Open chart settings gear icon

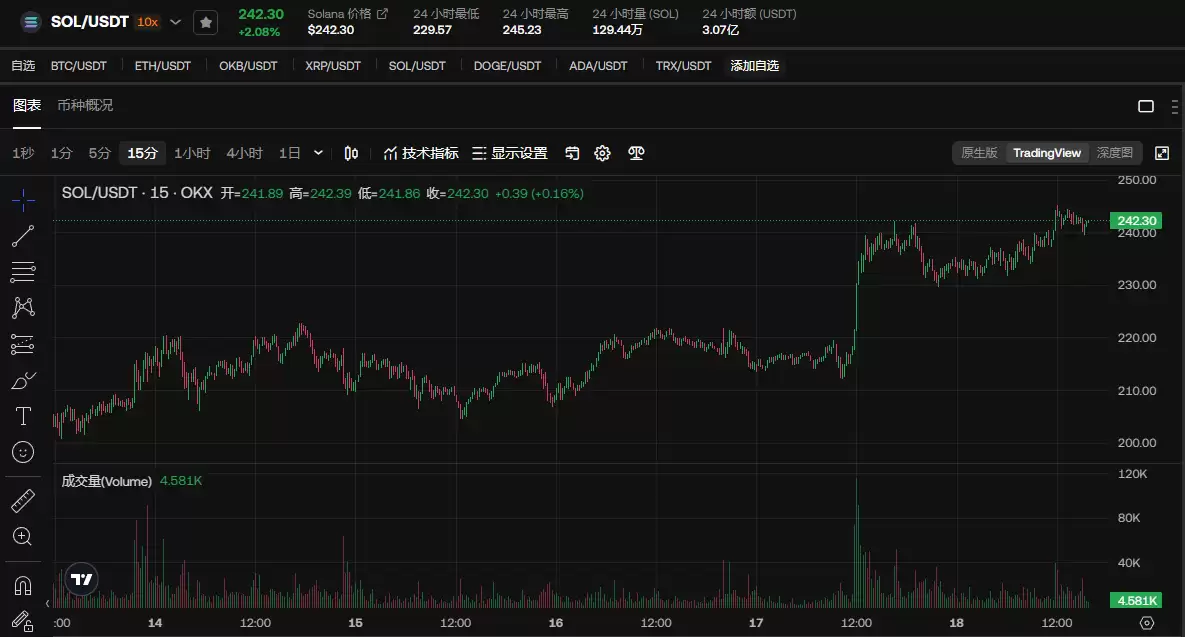(x=602, y=153)
